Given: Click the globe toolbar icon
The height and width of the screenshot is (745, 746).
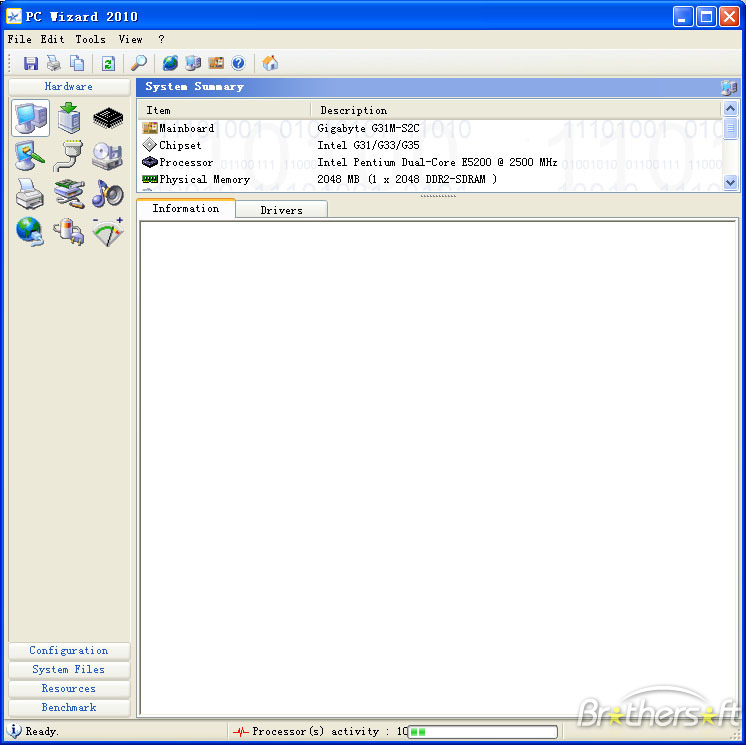Looking at the screenshot, I should pos(170,63).
